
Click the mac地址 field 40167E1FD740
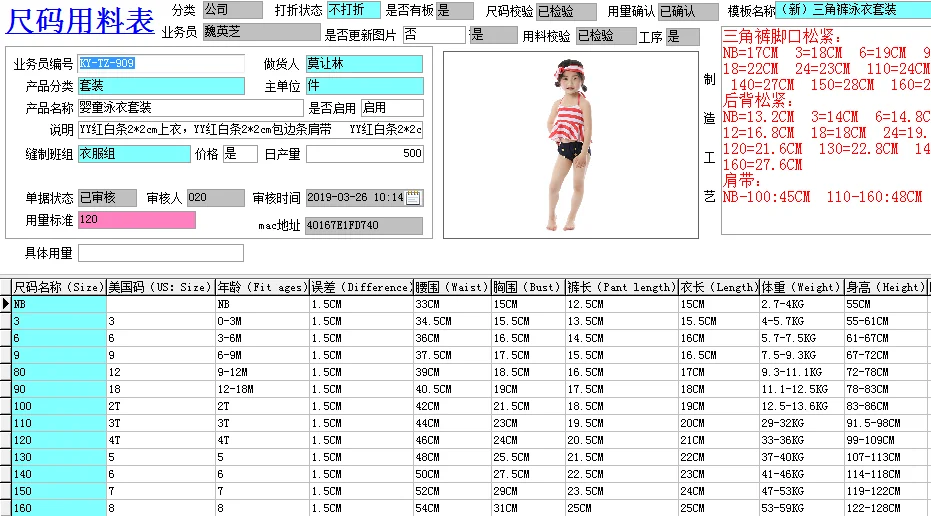click(x=364, y=226)
